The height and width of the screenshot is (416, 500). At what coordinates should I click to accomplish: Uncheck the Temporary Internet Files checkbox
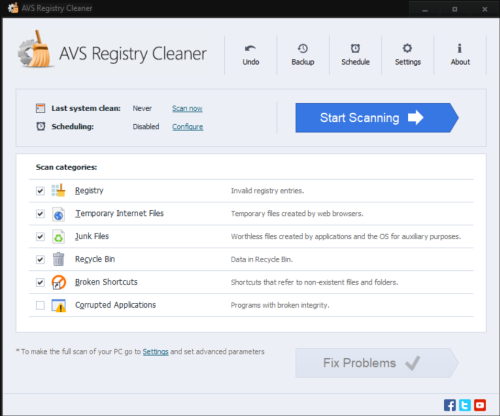(x=40, y=214)
